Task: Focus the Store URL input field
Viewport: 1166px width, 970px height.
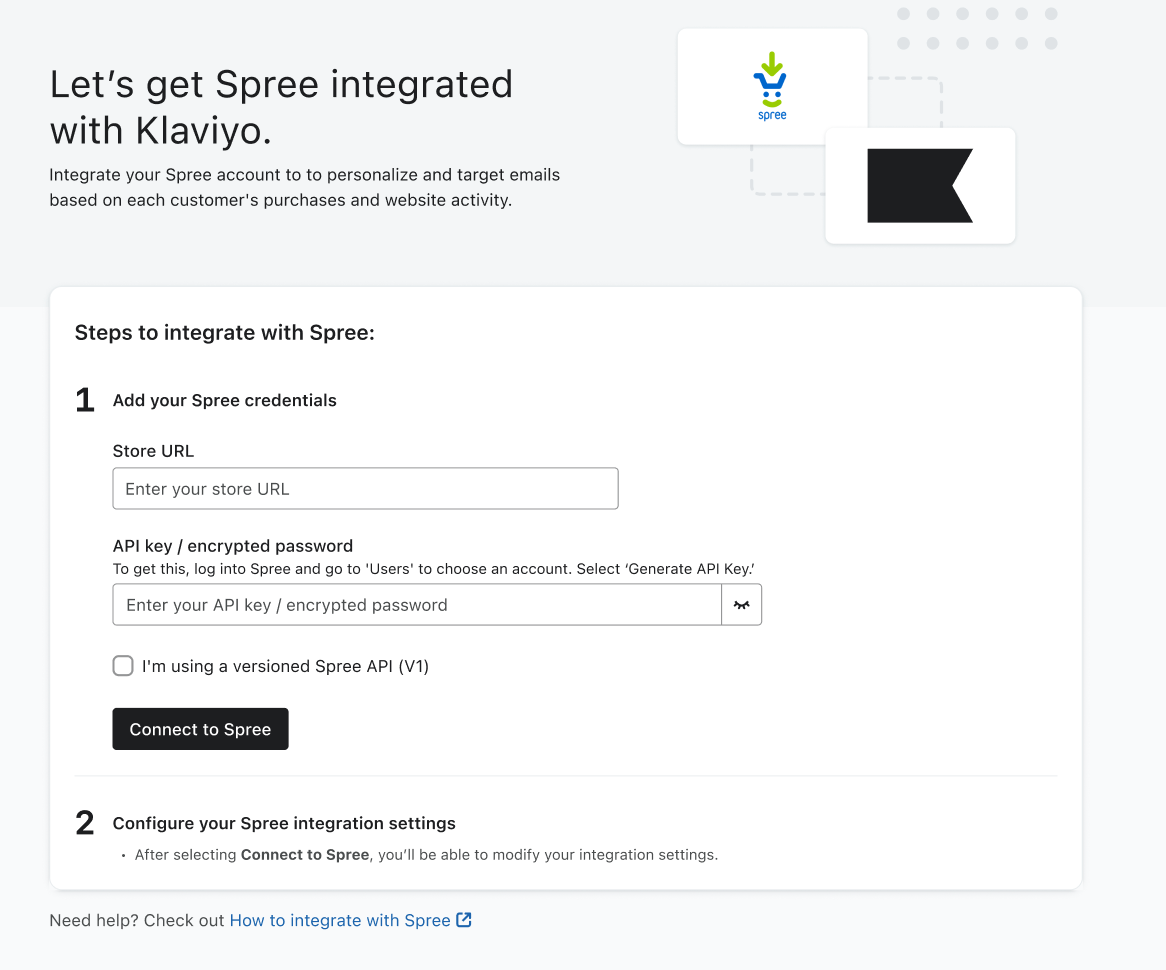Action: click(x=365, y=489)
